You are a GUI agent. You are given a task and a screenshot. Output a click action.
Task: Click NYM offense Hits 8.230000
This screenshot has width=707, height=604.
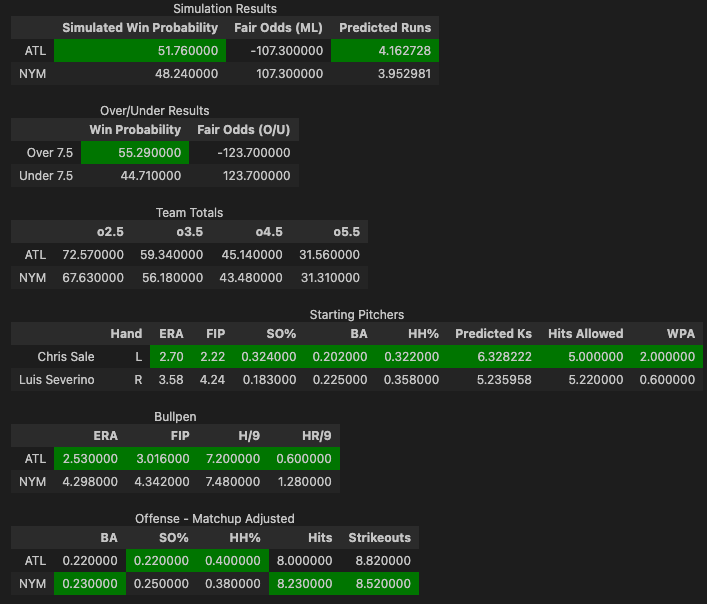pyautogui.click(x=304, y=583)
